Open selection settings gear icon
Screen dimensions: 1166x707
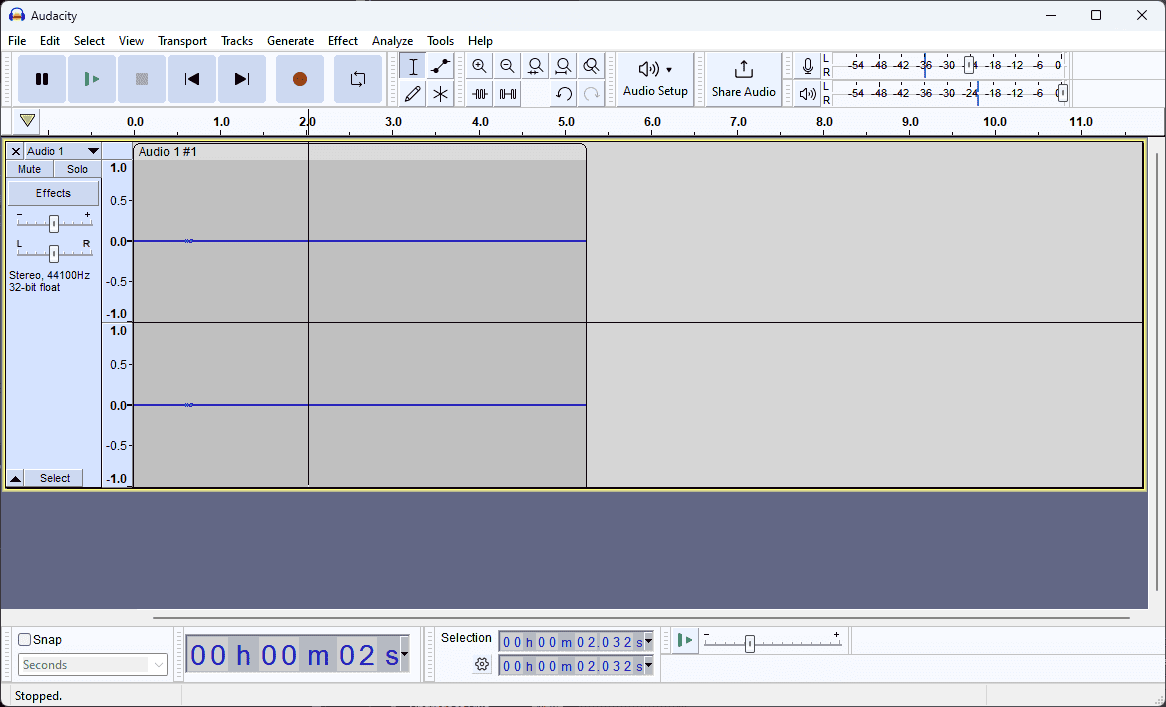coord(482,665)
